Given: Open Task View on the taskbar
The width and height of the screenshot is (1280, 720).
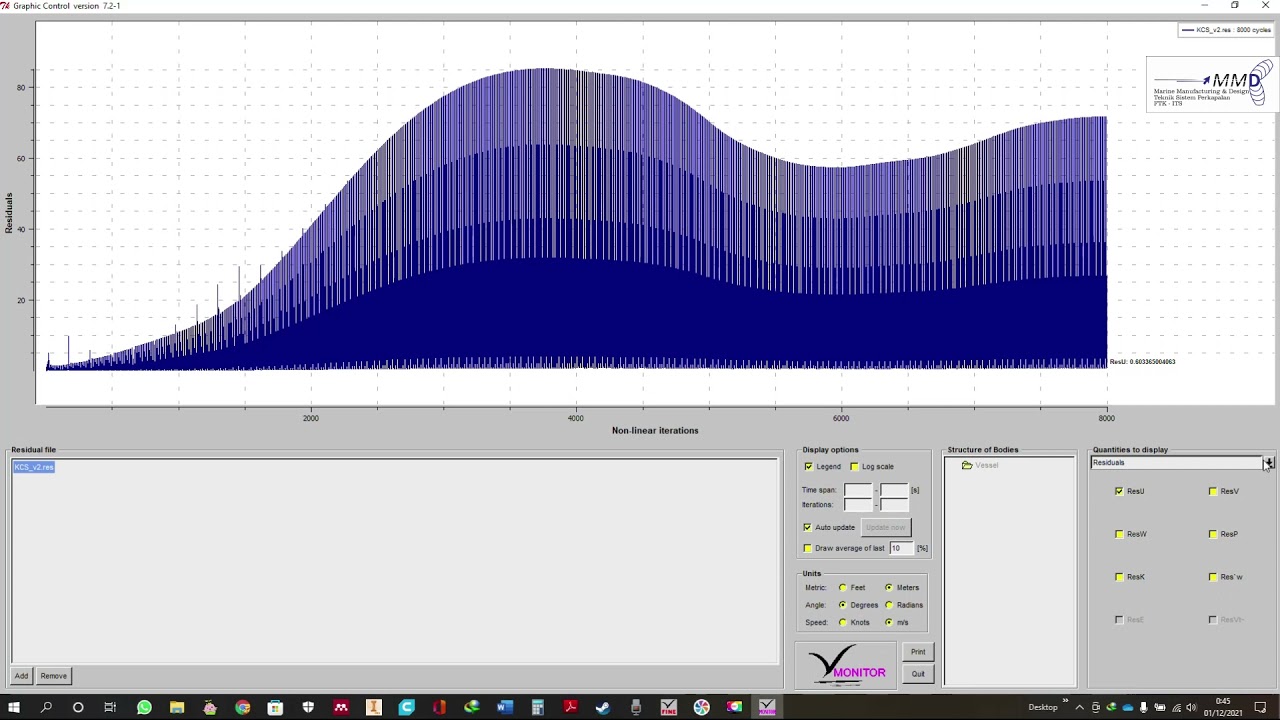Looking at the screenshot, I should point(111,708).
